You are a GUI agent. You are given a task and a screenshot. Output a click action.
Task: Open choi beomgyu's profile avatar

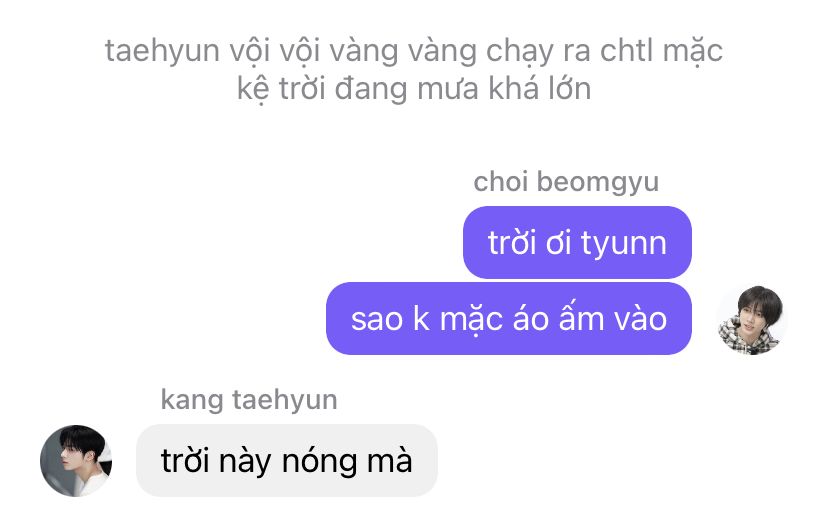(751, 320)
